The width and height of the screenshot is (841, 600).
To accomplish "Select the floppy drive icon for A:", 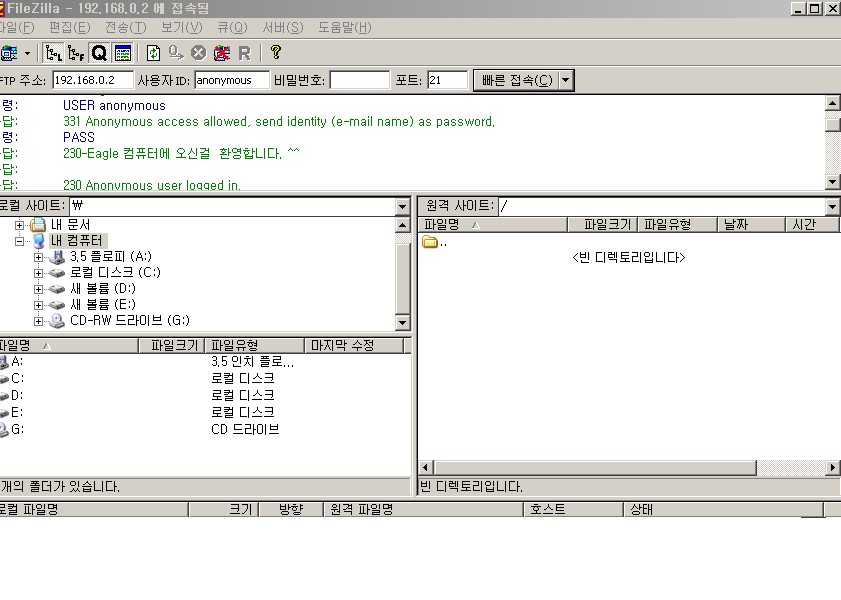I will [x=57, y=257].
